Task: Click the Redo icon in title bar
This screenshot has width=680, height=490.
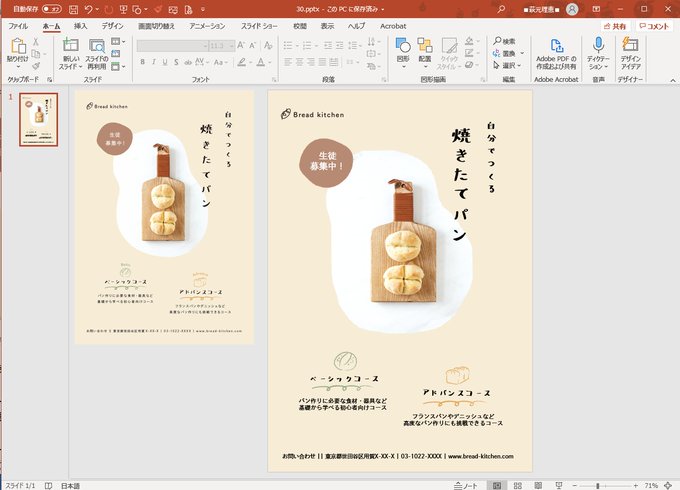Action: tap(108, 9)
